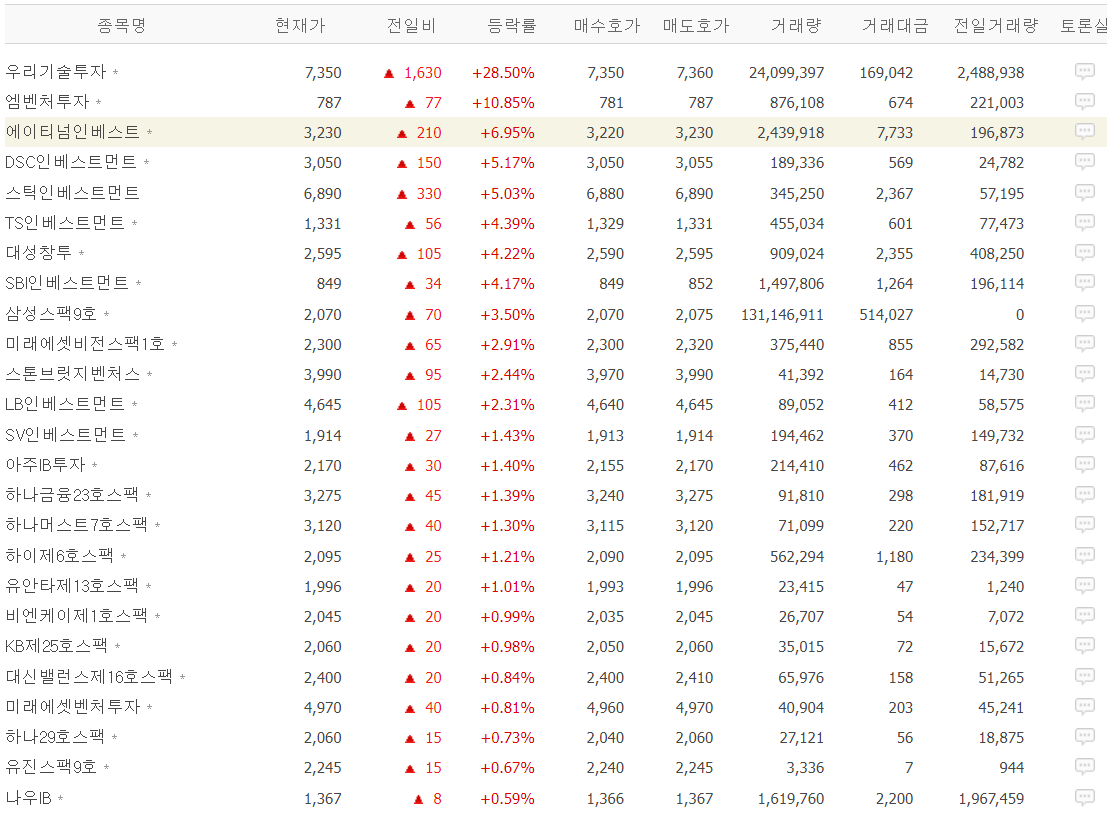
Task: Open discussion icon for 삼성스팩9호 row
Action: tap(1084, 313)
